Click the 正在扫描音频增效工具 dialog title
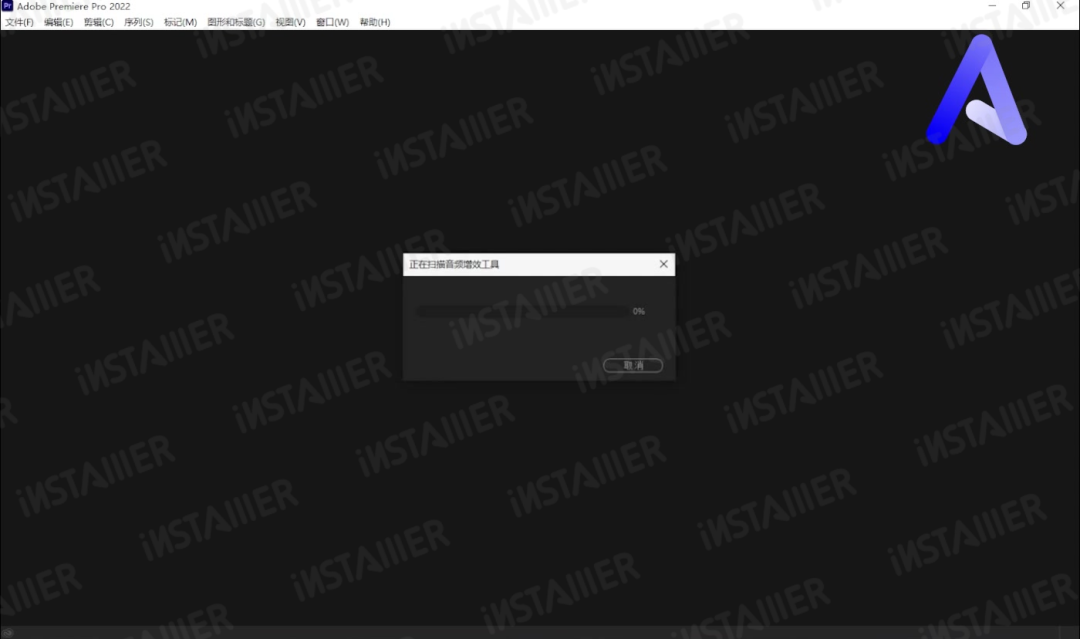The height and width of the screenshot is (639, 1080). [x=454, y=264]
